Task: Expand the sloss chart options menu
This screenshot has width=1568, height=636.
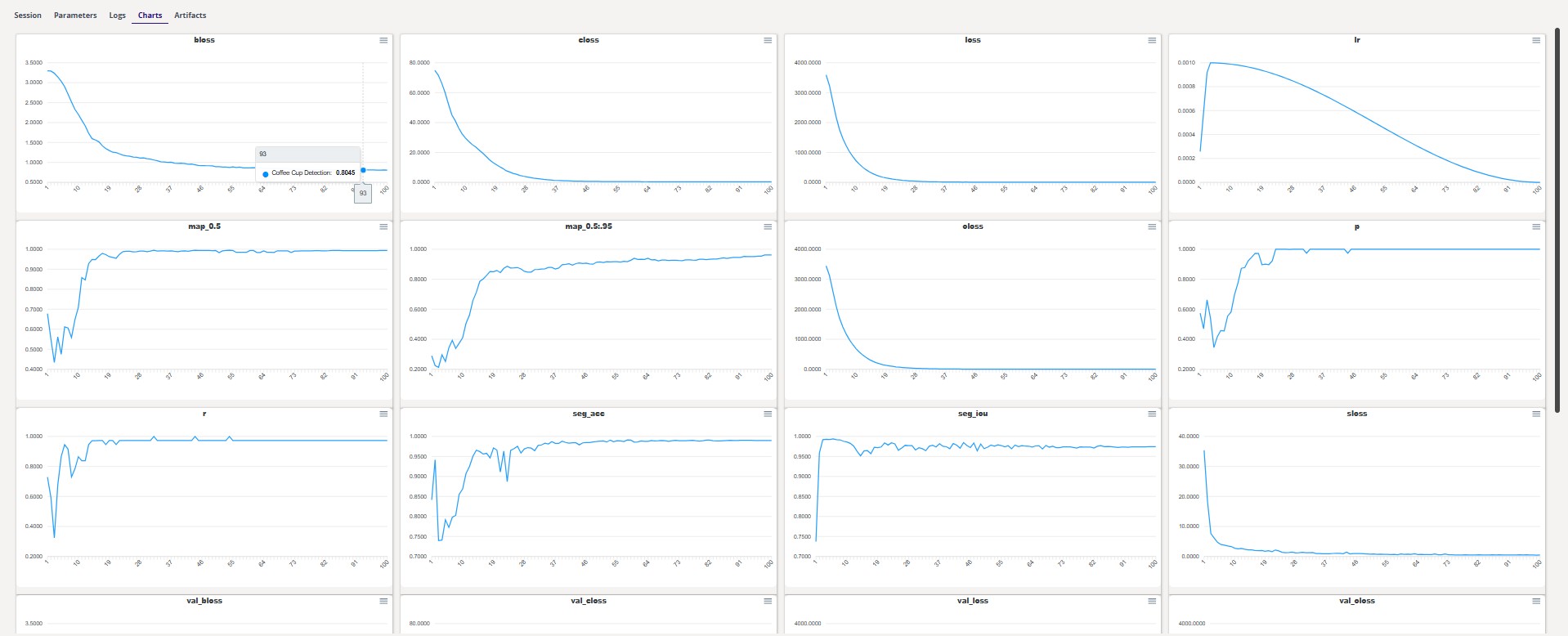Action: [1536, 414]
